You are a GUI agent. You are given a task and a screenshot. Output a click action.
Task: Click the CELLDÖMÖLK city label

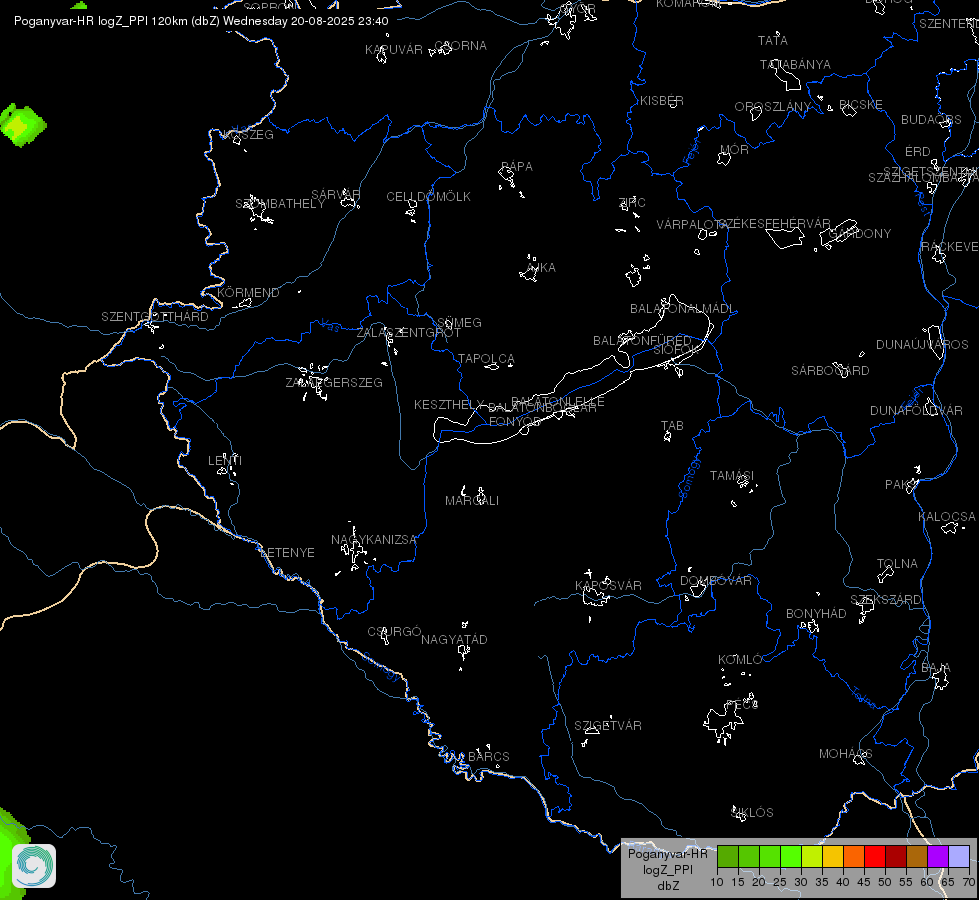click(429, 197)
